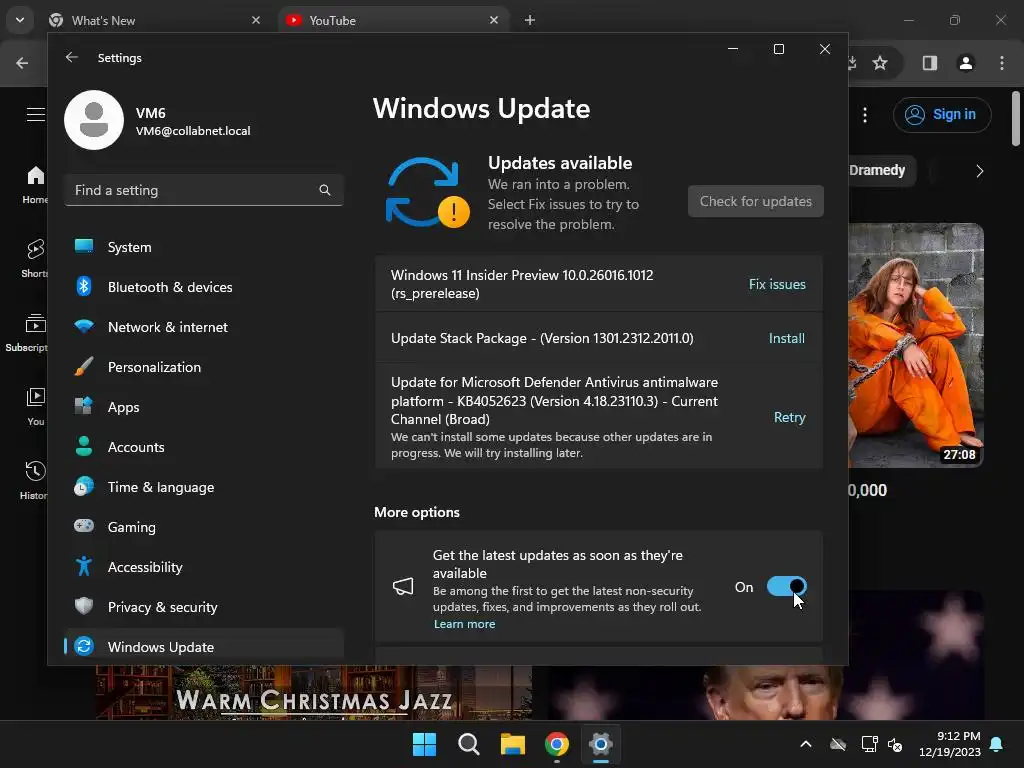Screen dimensions: 1024x768
Task: Open Chrome tab search dropdown
Action: click(x=20, y=20)
